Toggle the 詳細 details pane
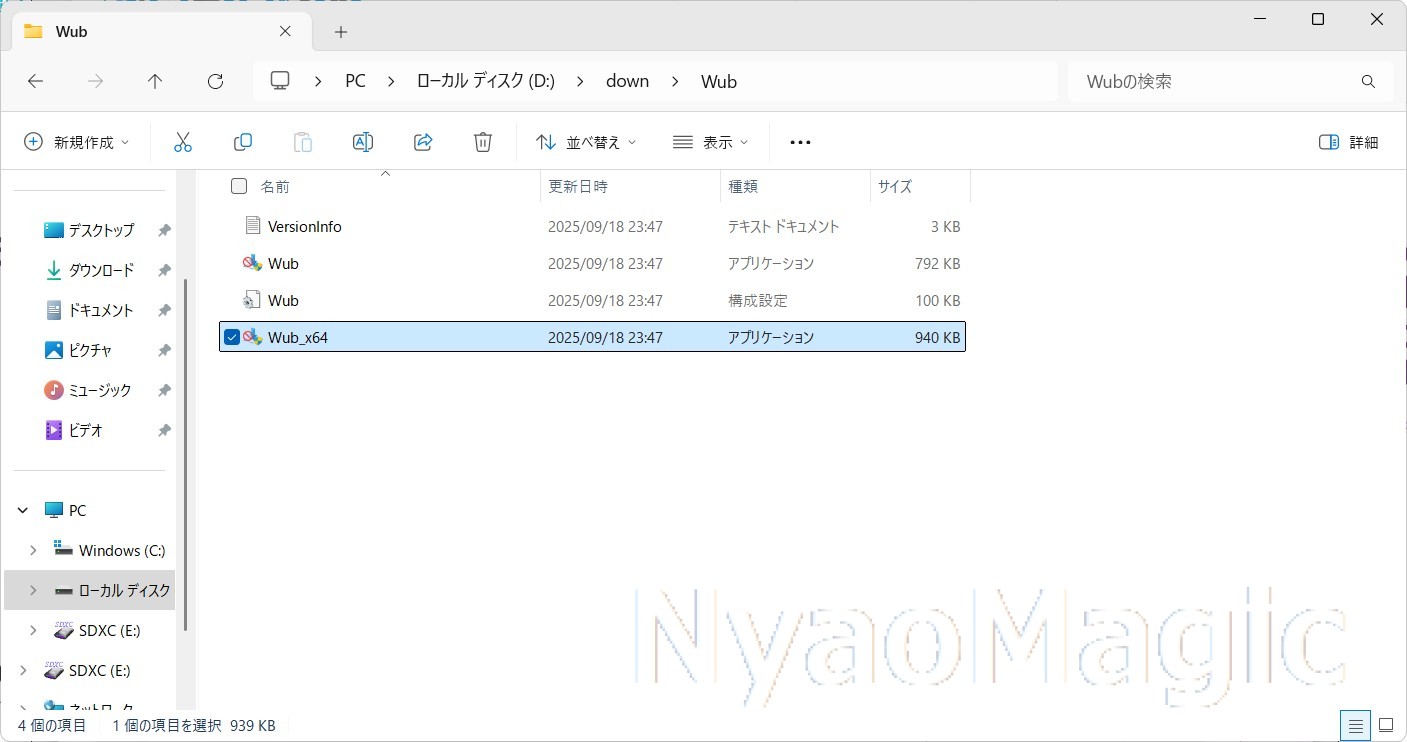Screen dimensions: 1407x742 (x=1349, y=142)
